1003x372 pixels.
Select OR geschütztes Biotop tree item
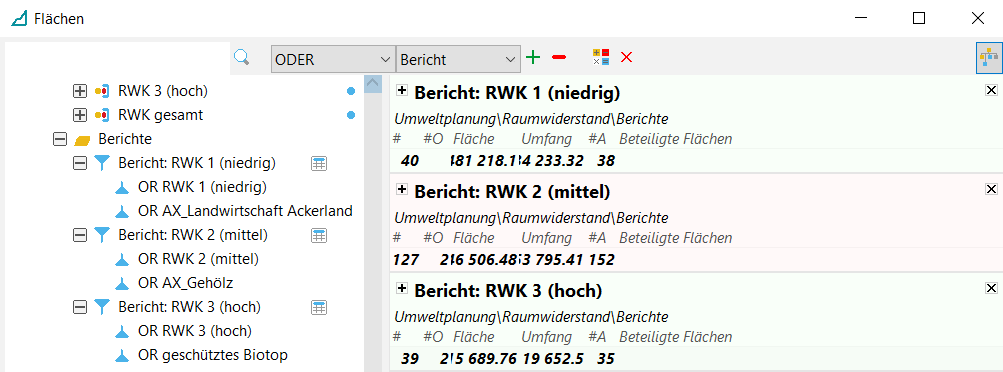(212, 355)
